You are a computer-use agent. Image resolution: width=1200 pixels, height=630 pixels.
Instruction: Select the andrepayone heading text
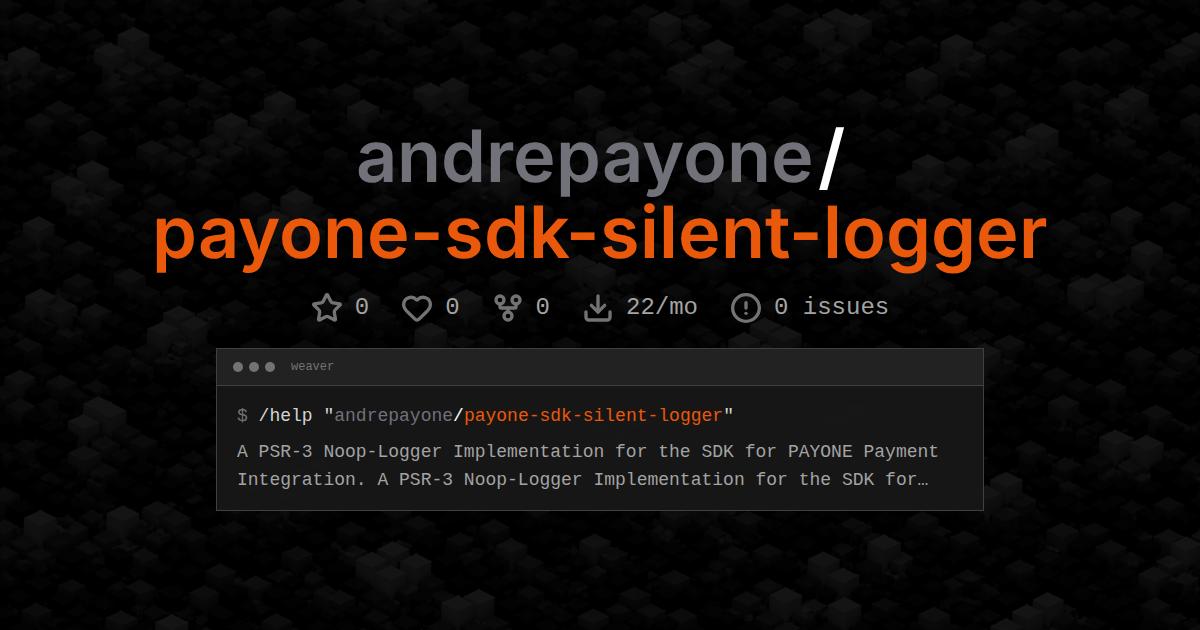click(x=584, y=160)
